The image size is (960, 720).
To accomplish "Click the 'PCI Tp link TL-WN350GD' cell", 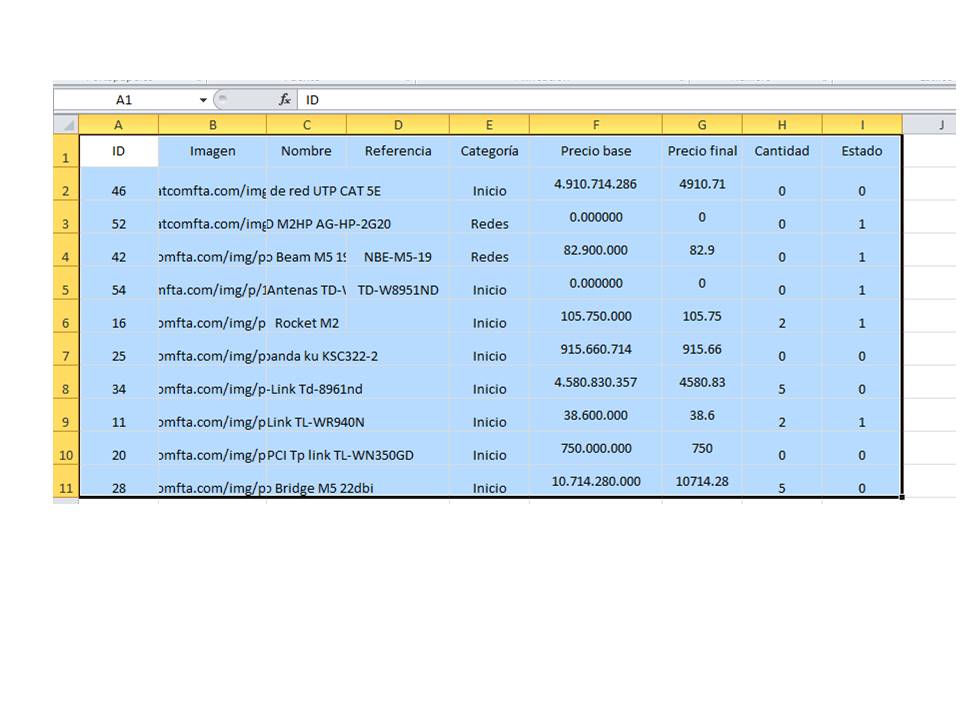I will (306, 448).
